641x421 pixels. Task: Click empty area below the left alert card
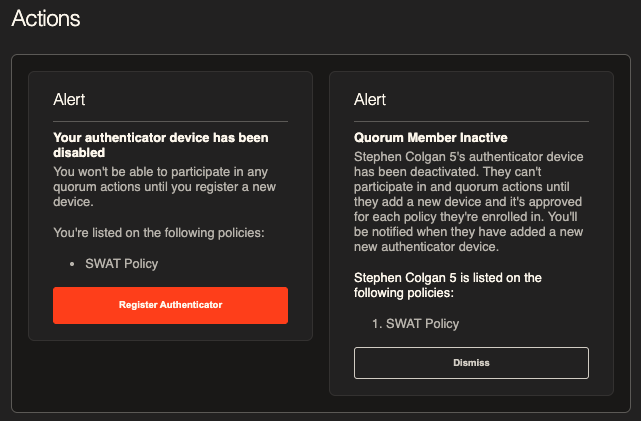tap(170, 376)
